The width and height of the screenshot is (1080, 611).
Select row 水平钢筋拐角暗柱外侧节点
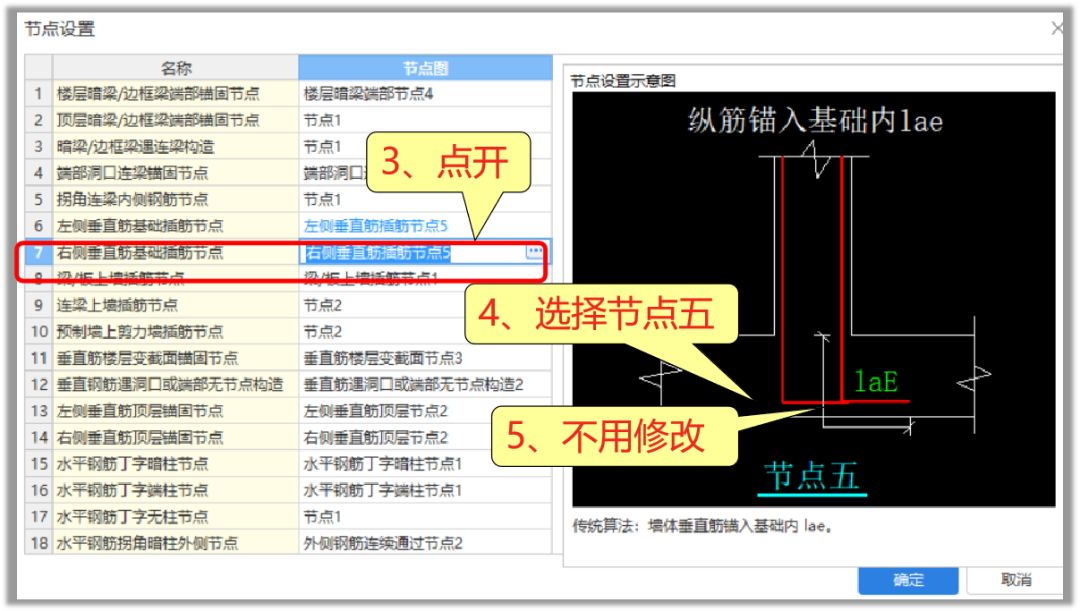coord(176,543)
